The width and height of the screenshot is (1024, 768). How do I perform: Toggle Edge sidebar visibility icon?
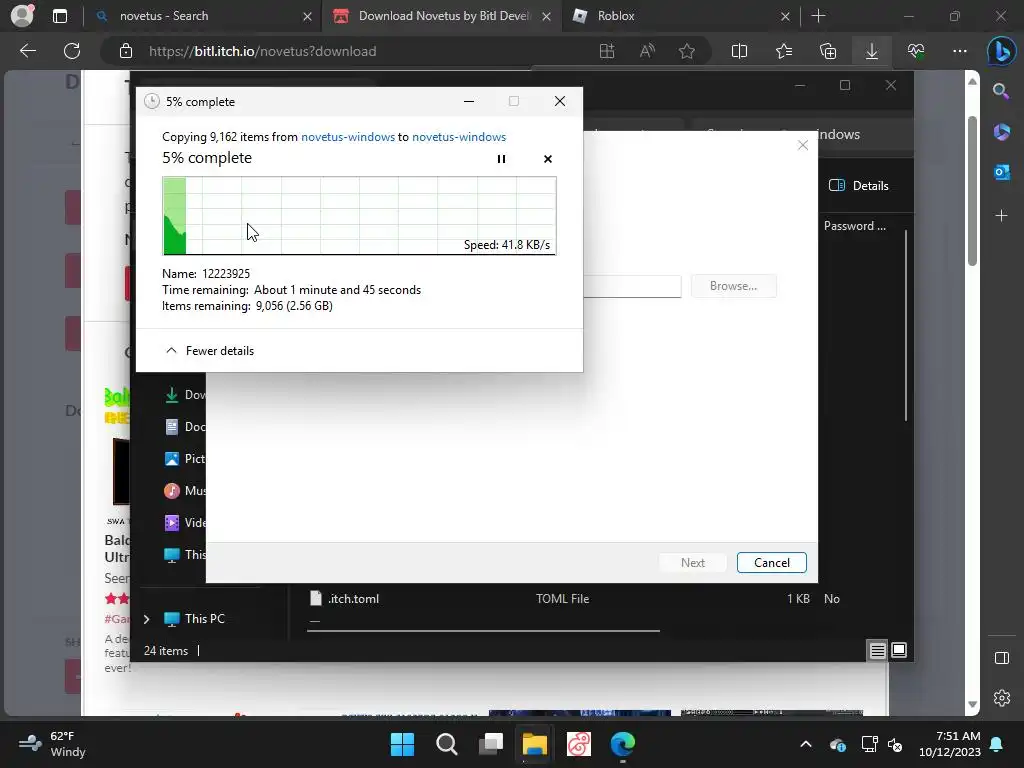[x=1001, y=658]
